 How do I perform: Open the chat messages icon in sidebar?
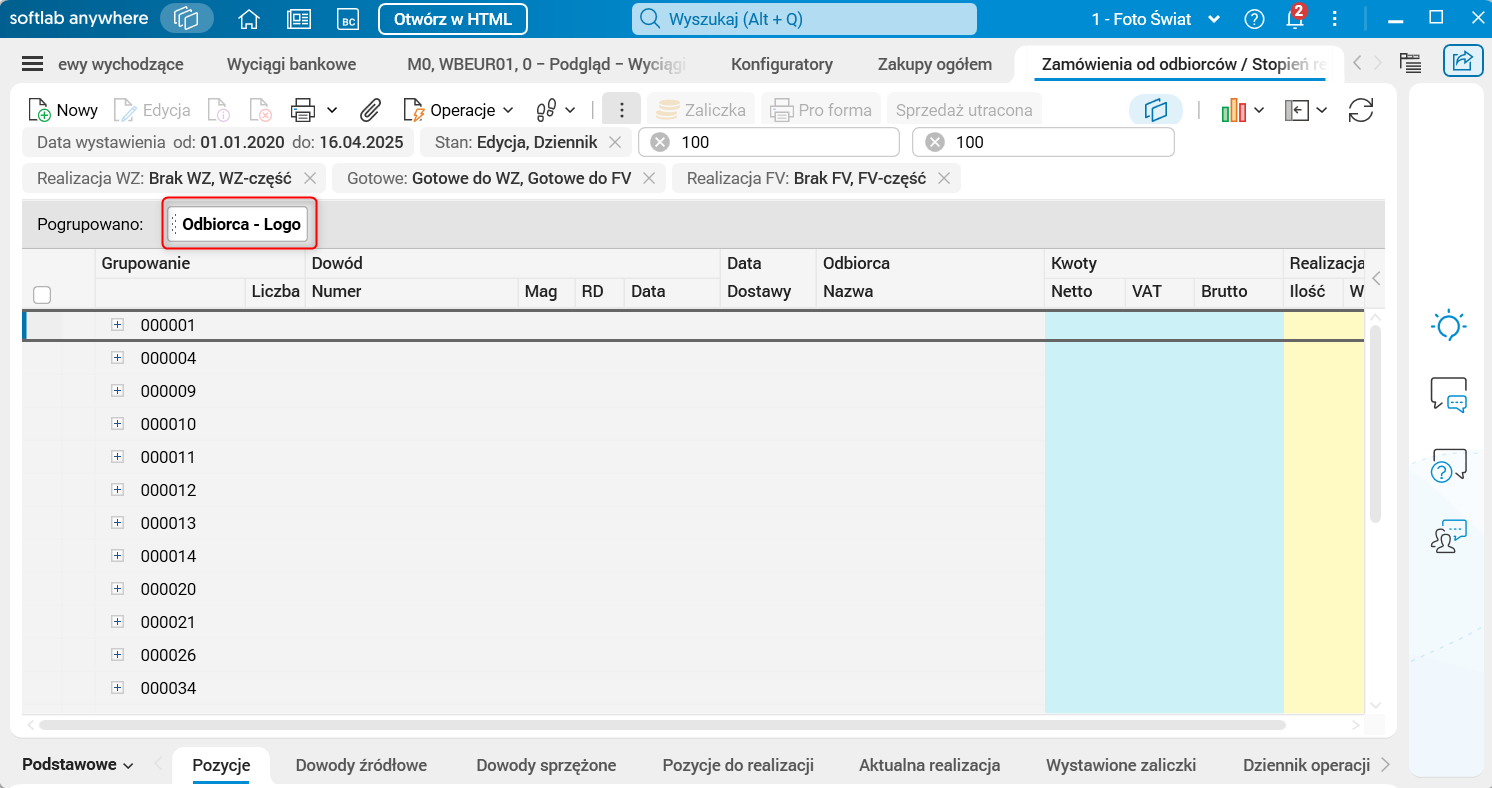coord(1449,395)
